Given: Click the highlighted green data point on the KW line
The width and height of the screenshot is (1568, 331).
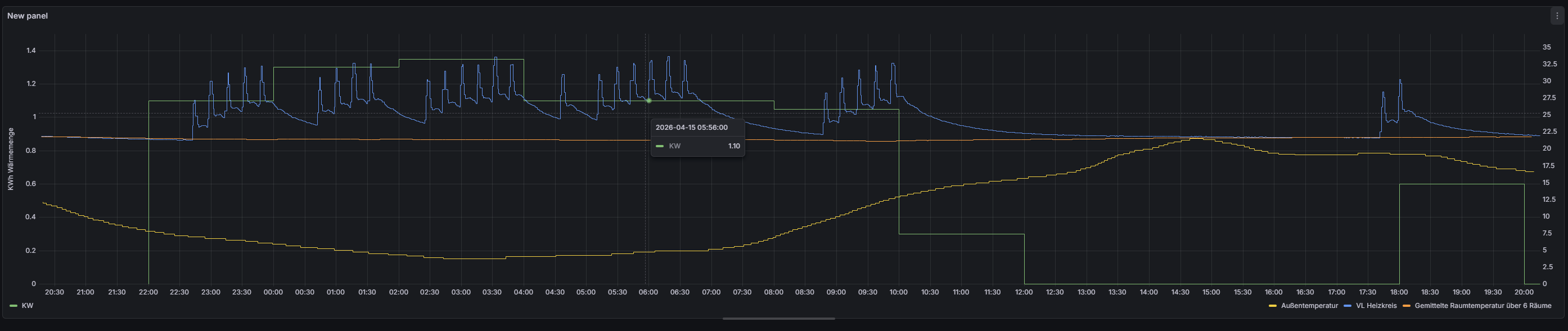Looking at the screenshot, I should (x=649, y=101).
